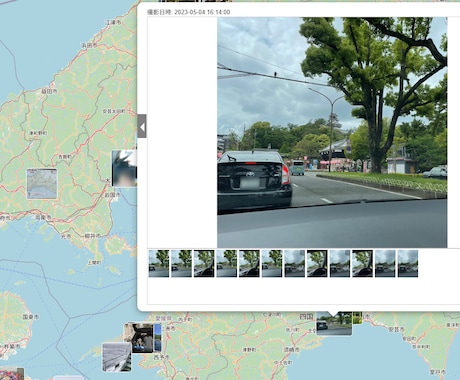The image size is (460, 380).
Task: Click the 室戸市 map label
Action: [438, 371]
